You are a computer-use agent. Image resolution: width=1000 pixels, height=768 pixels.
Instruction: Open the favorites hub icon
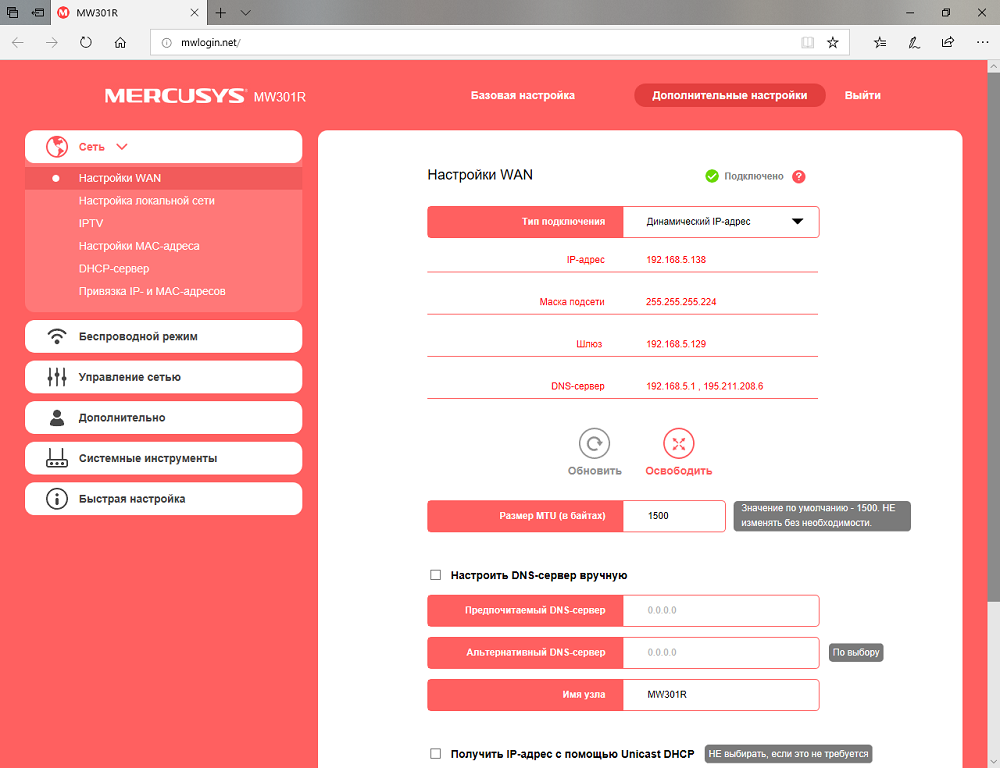point(880,43)
